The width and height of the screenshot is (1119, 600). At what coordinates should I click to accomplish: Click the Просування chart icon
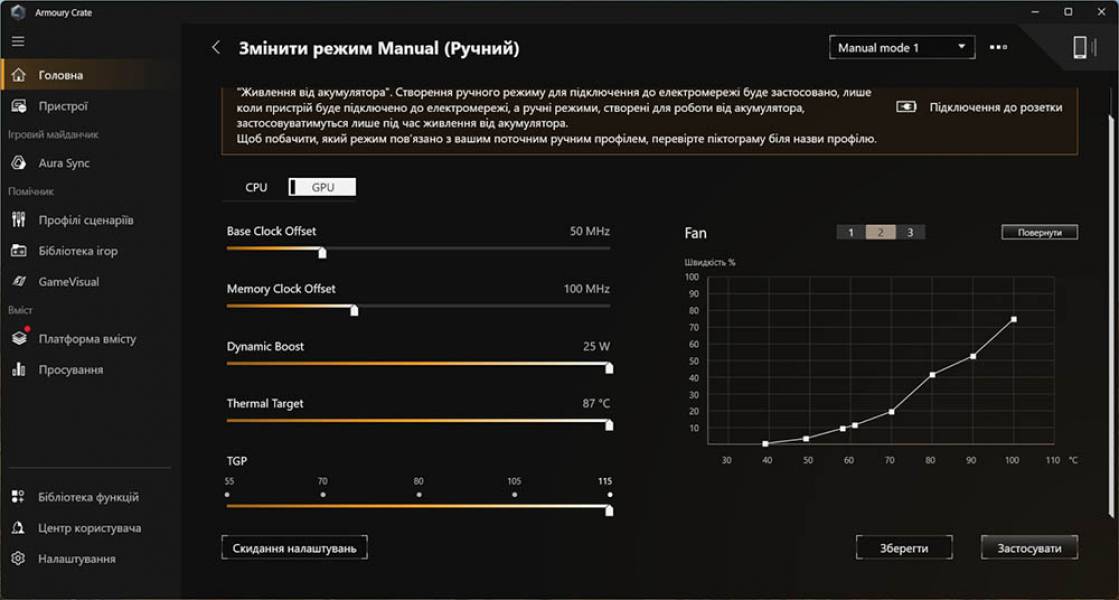click(19, 369)
